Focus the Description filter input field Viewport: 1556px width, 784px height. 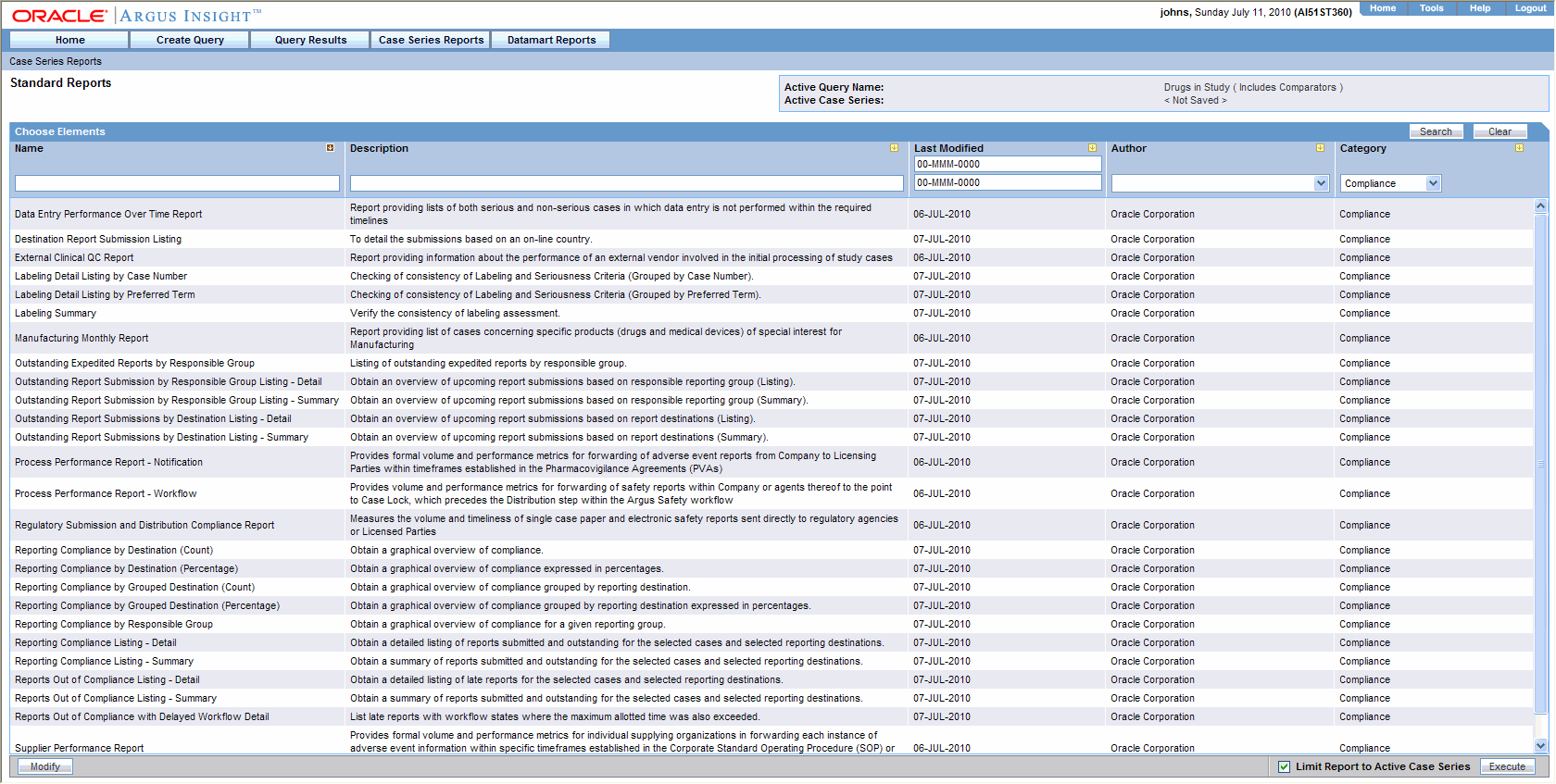point(627,183)
